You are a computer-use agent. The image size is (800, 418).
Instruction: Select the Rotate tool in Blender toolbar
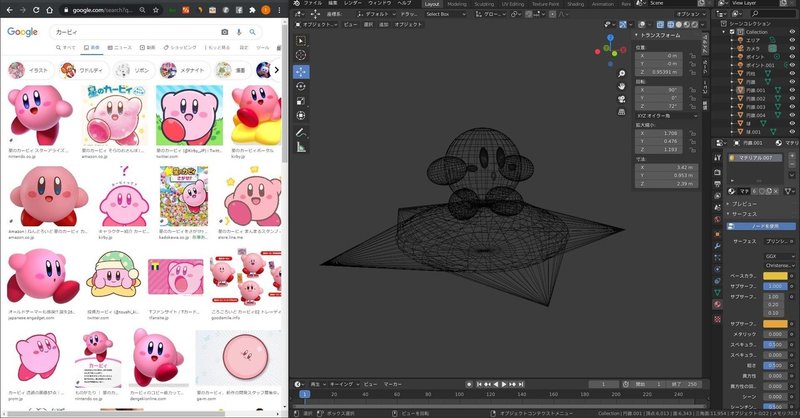pyautogui.click(x=301, y=86)
